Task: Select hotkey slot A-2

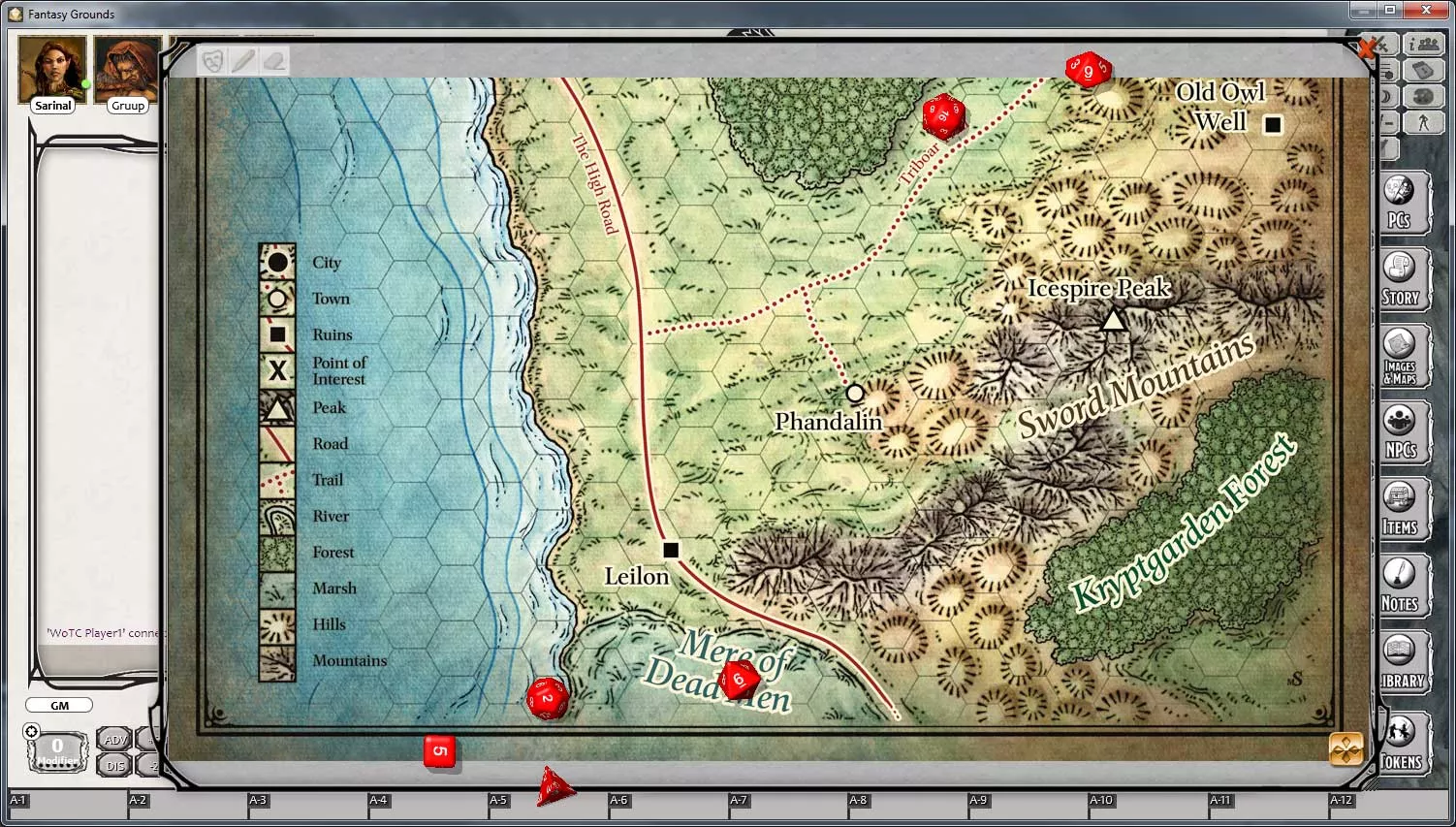Action: 187,805
